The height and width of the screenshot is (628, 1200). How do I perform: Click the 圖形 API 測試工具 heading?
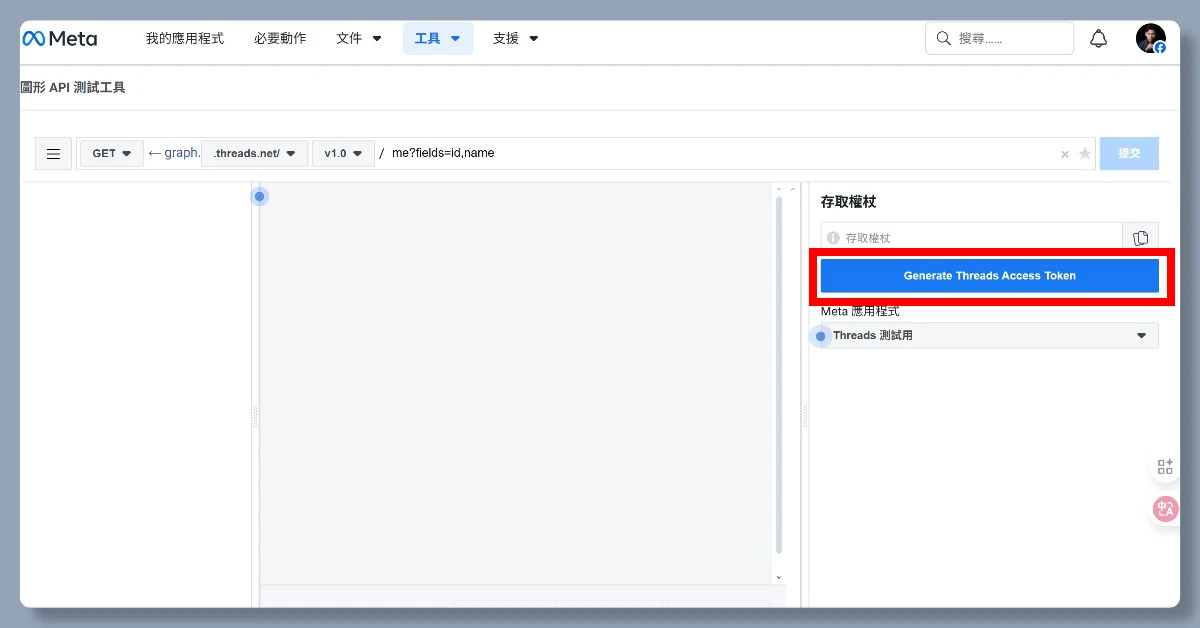tap(73, 88)
